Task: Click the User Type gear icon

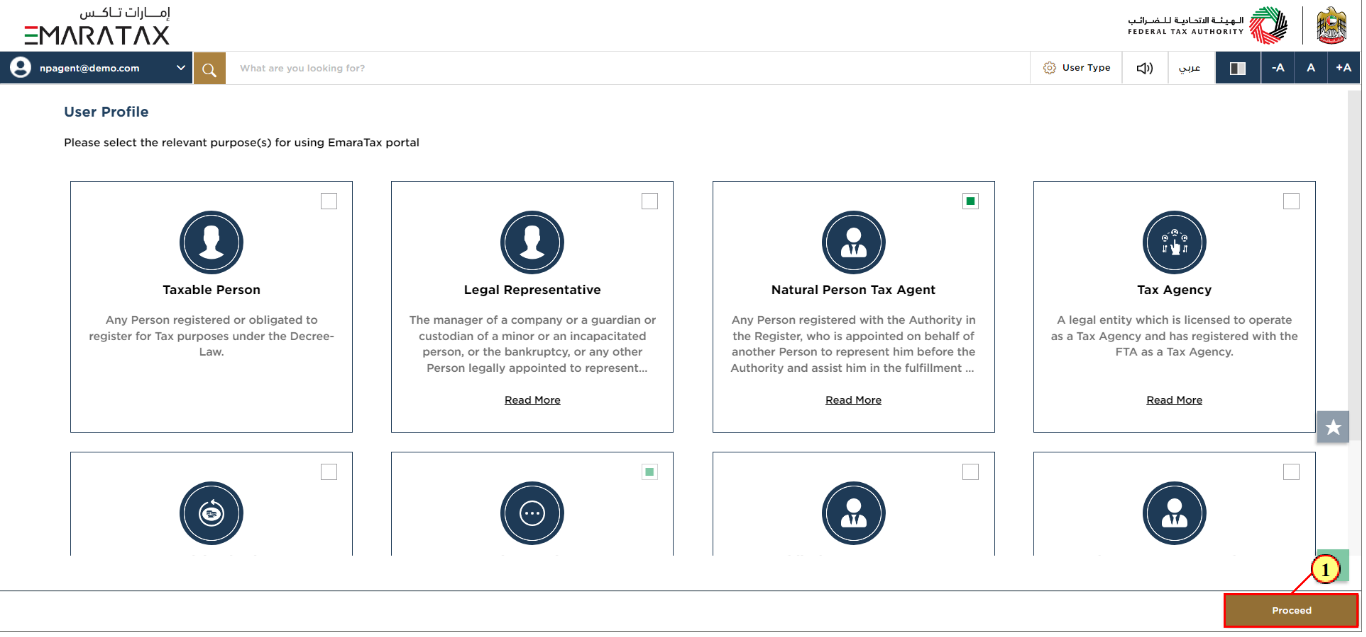Action: 1049,68
